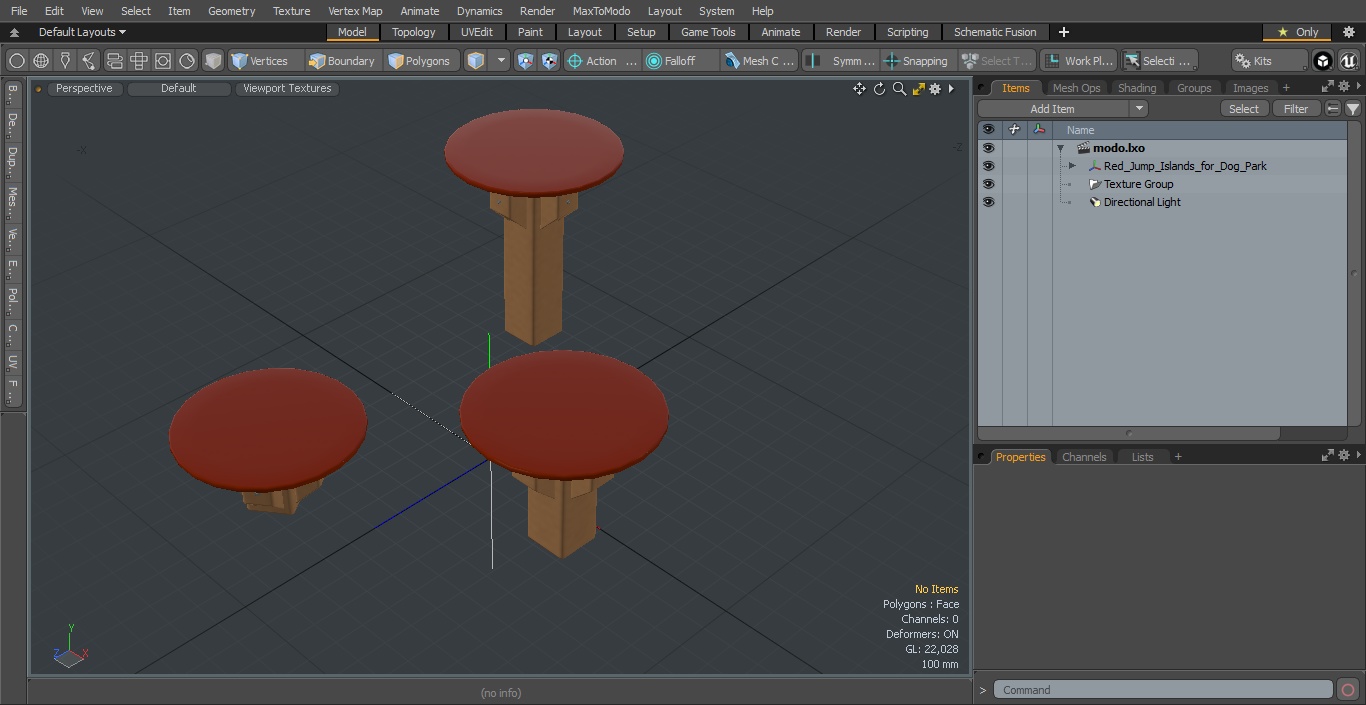Screen dimensions: 1366x705
Task: Add a new layout tab with plus
Action: (1063, 32)
